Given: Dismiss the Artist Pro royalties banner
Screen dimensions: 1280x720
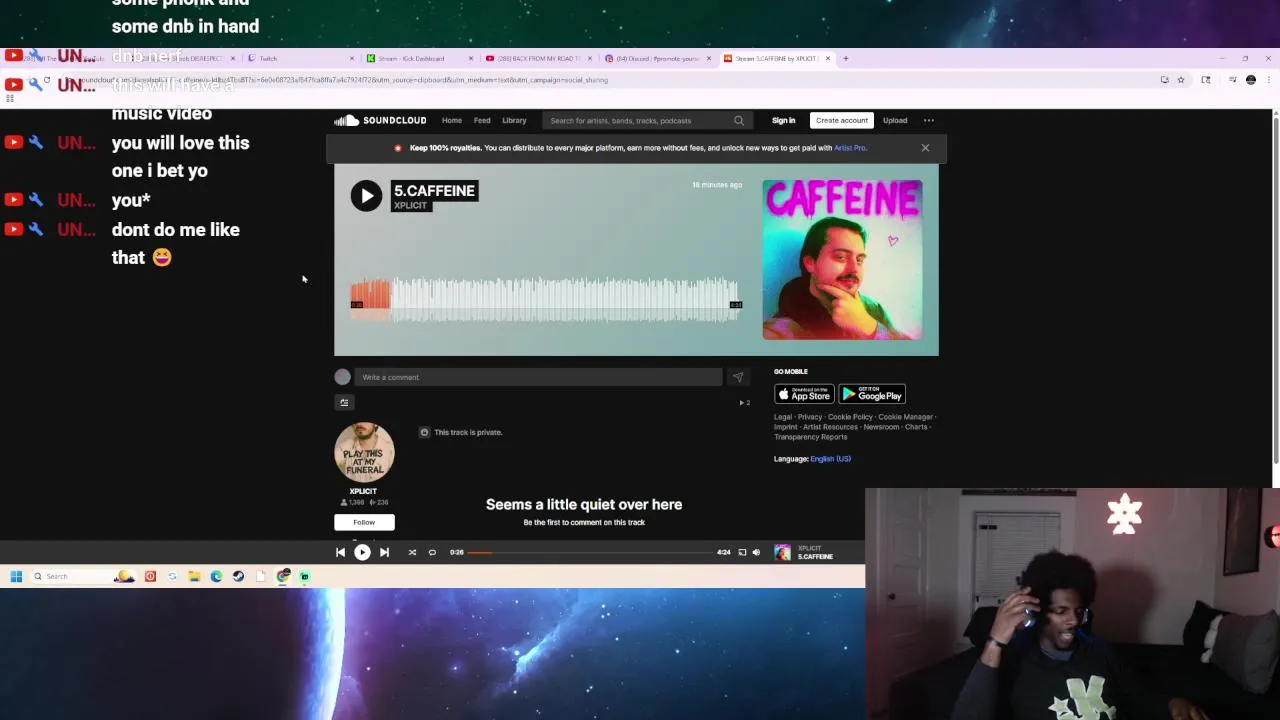Looking at the screenshot, I should (x=925, y=148).
